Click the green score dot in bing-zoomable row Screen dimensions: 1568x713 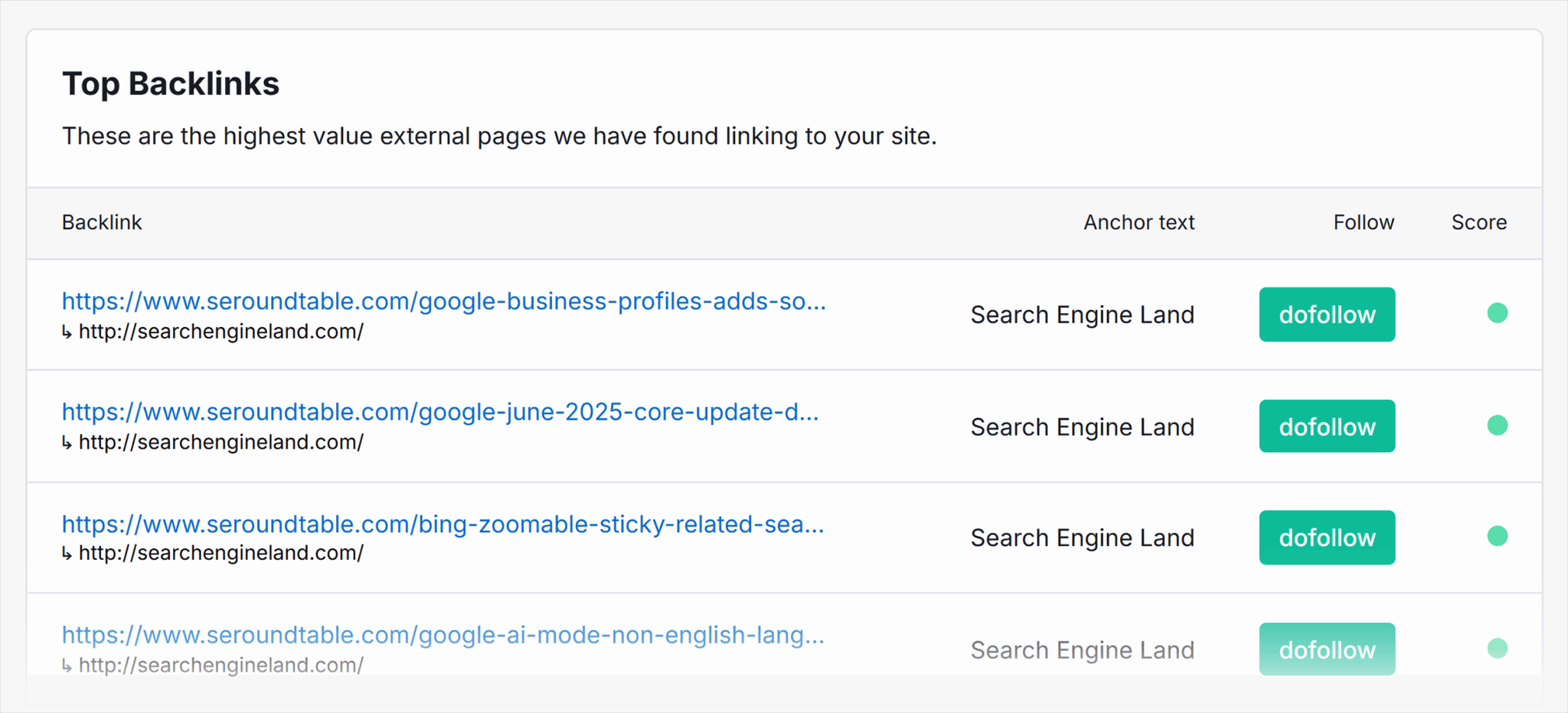1497,536
